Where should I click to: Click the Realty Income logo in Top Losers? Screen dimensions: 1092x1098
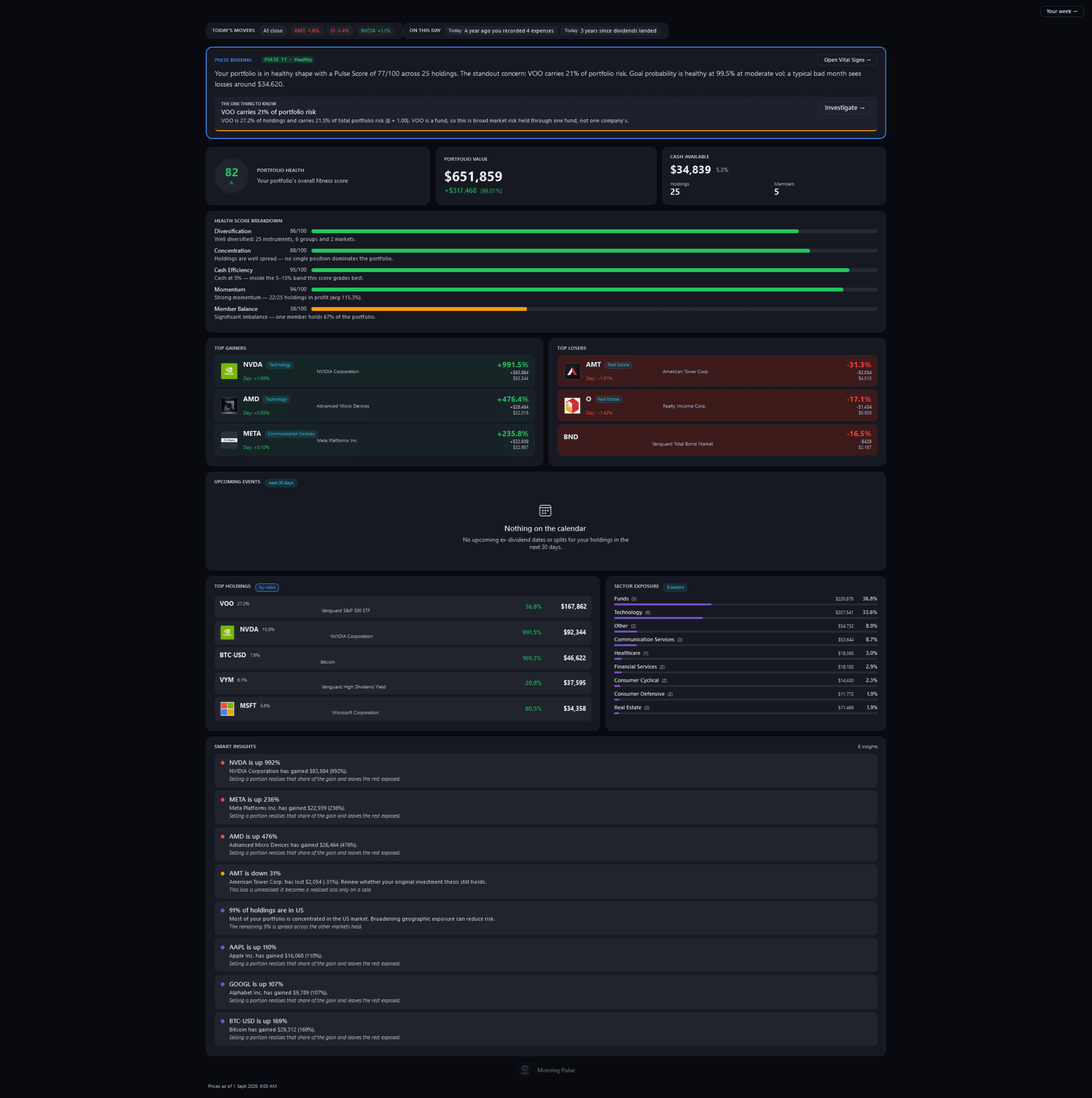coord(572,406)
